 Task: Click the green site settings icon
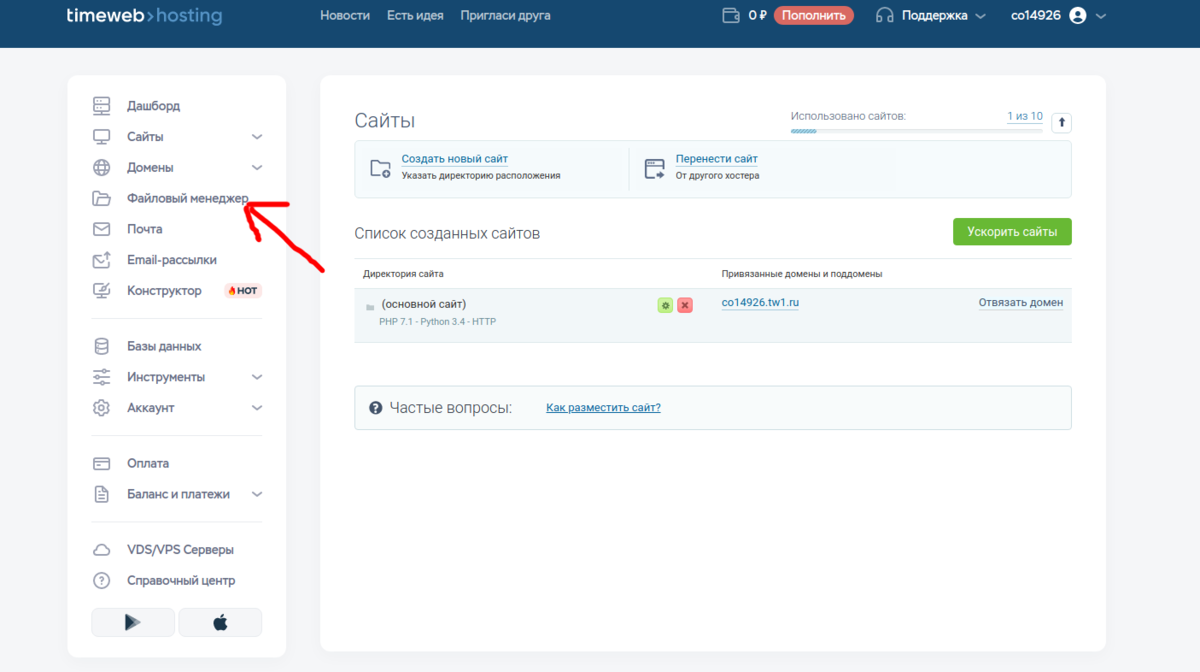click(665, 305)
